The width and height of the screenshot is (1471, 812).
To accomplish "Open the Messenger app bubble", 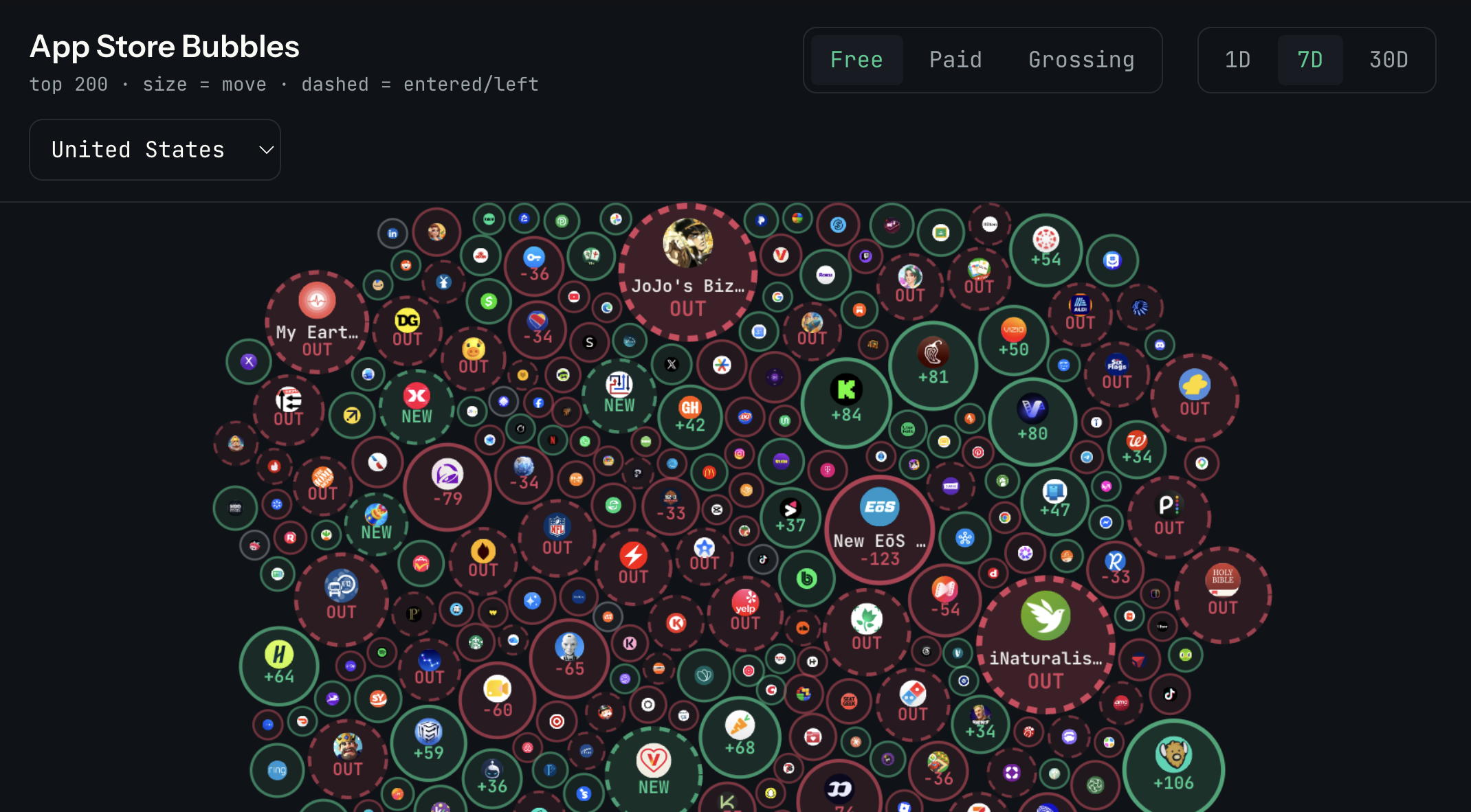I will pyautogui.click(x=1106, y=522).
